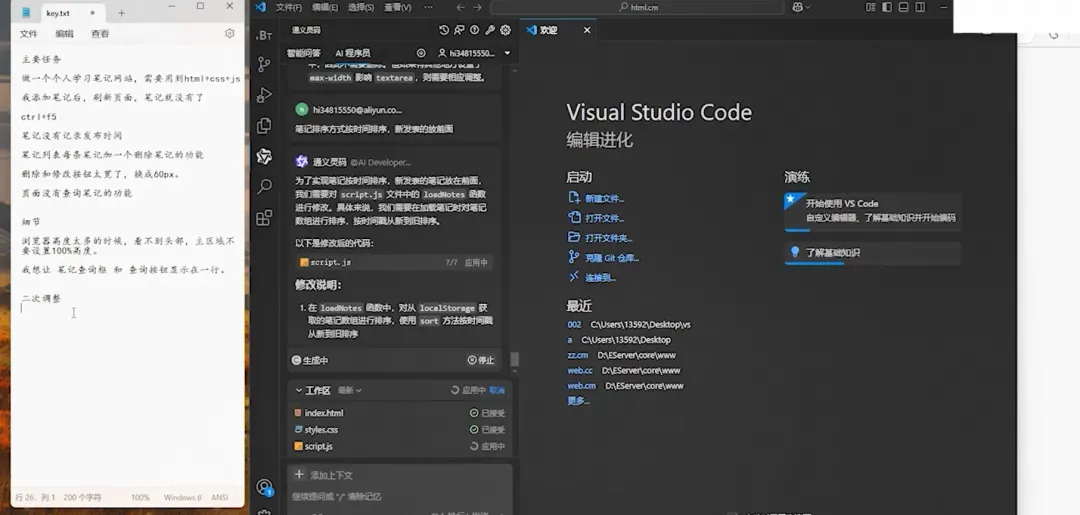This screenshot has height=515, width=1080.
Task: Open 查看(V) menu in VS Code
Action: (397, 8)
